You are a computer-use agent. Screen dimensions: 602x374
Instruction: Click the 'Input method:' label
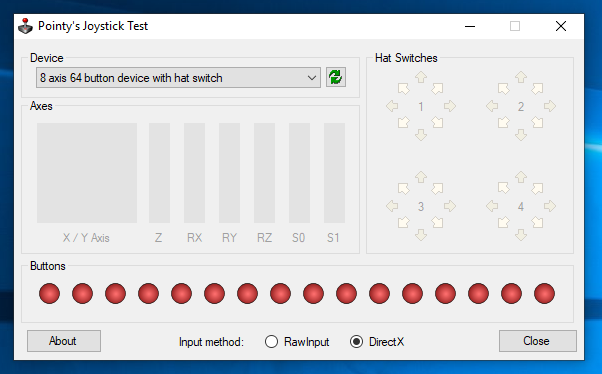[211, 342]
